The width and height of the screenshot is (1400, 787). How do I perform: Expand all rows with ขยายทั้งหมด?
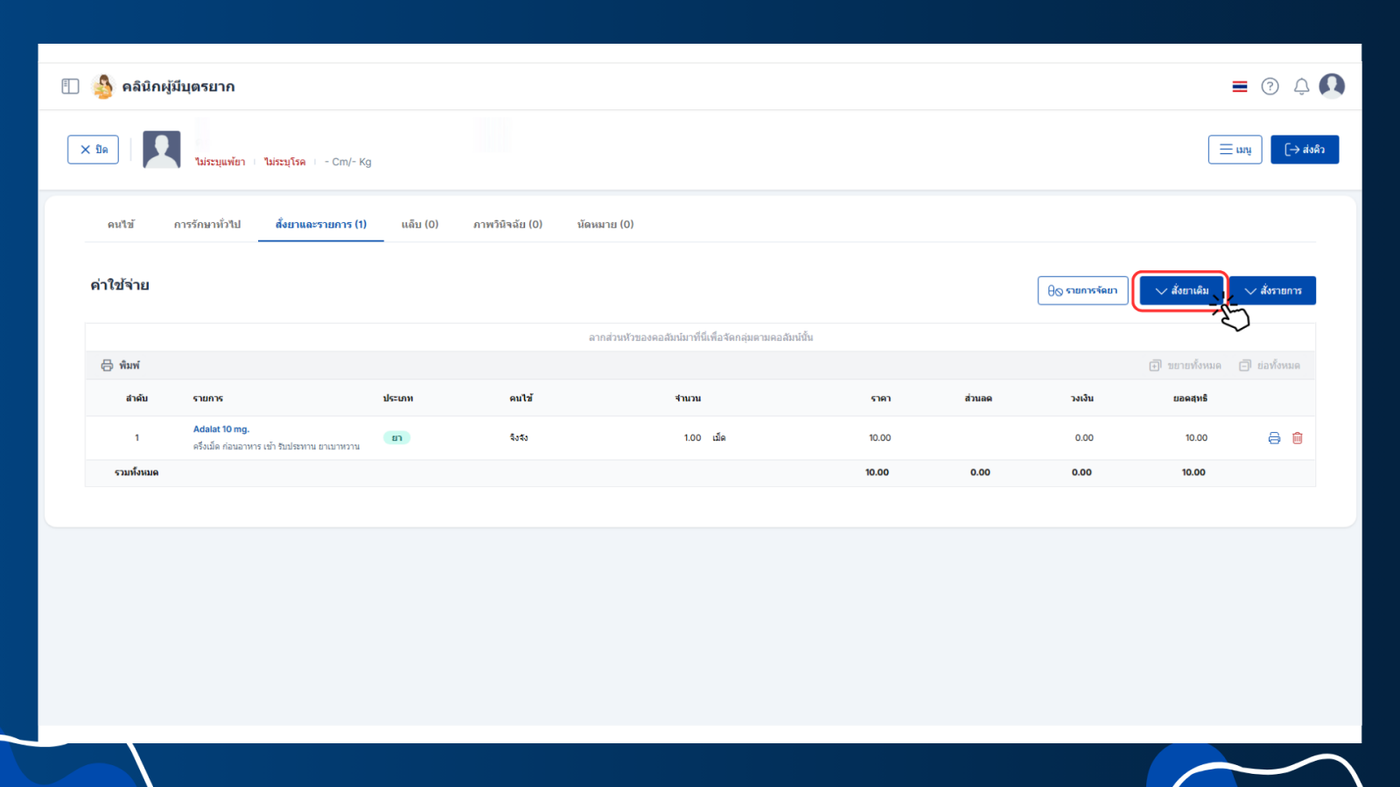click(1185, 366)
